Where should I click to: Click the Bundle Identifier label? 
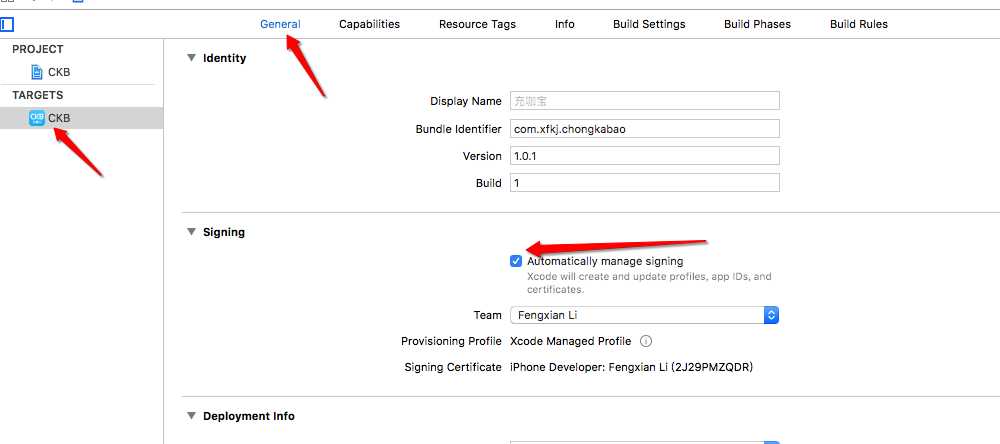point(459,129)
